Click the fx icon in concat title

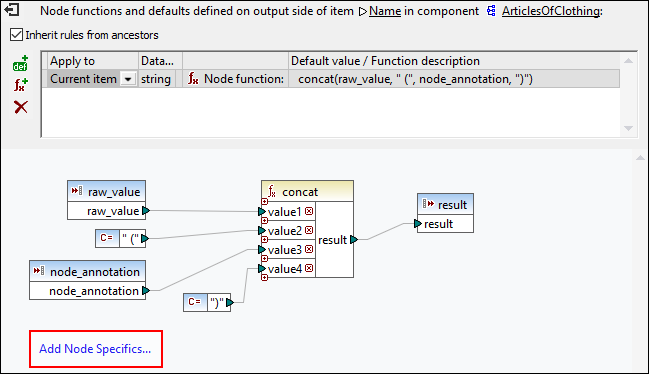click(272, 192)
